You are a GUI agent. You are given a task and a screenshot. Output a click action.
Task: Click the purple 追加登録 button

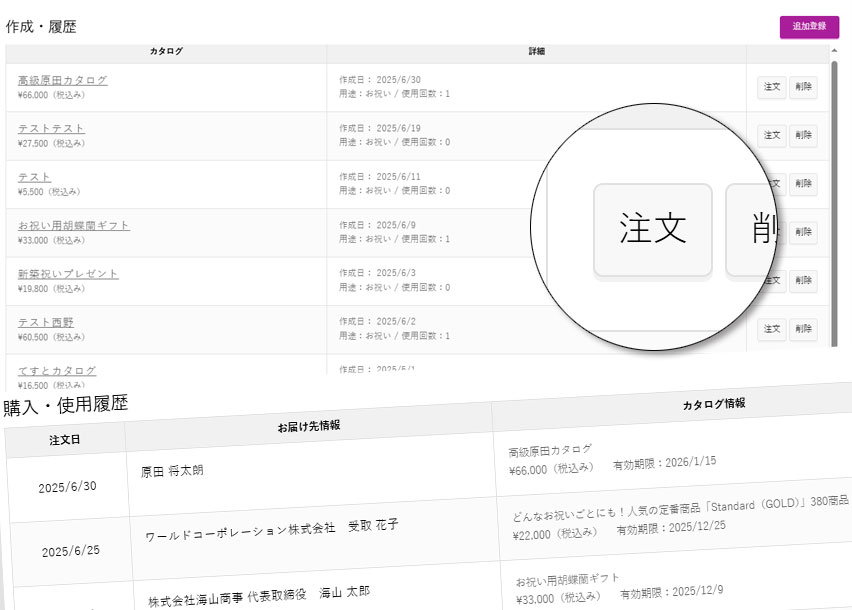click(x=808, y=27)
